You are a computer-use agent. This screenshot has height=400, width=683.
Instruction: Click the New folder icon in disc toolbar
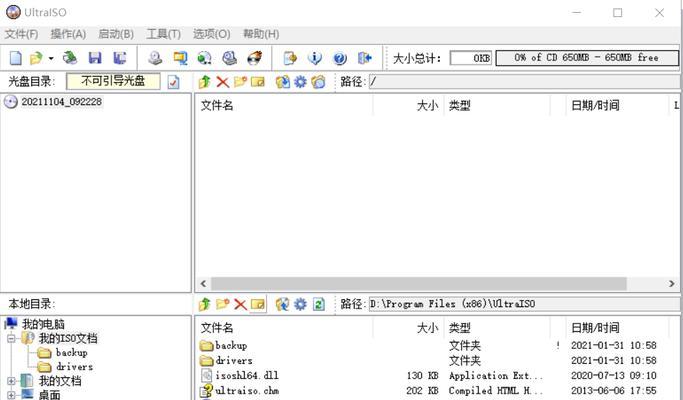pyautogui.click(x=240, y=81)
